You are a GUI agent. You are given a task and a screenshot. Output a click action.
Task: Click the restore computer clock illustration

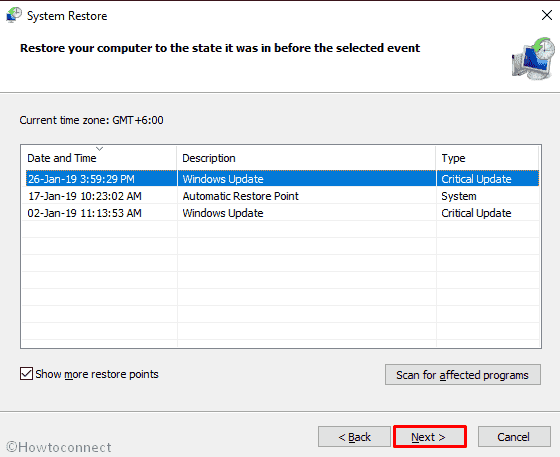click(534, 59)
